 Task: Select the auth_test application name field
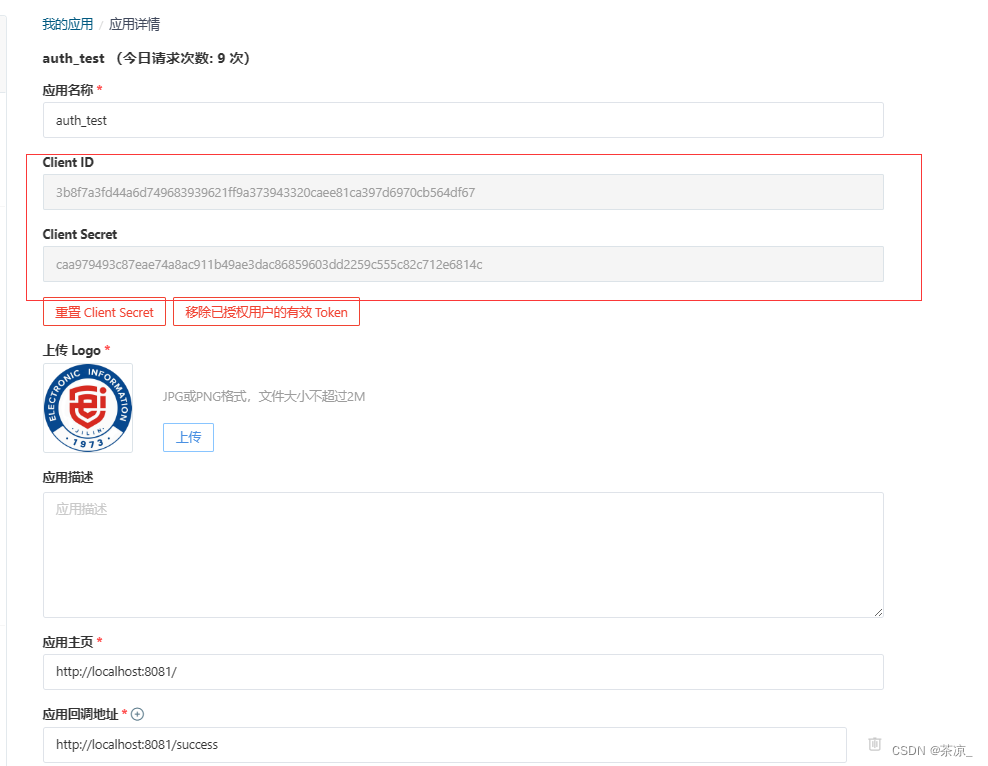click(462, 119)
